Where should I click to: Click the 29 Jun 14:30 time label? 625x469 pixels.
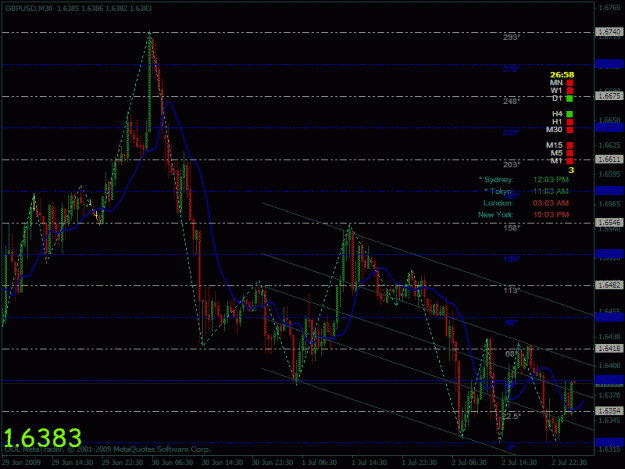click(72, 462)
